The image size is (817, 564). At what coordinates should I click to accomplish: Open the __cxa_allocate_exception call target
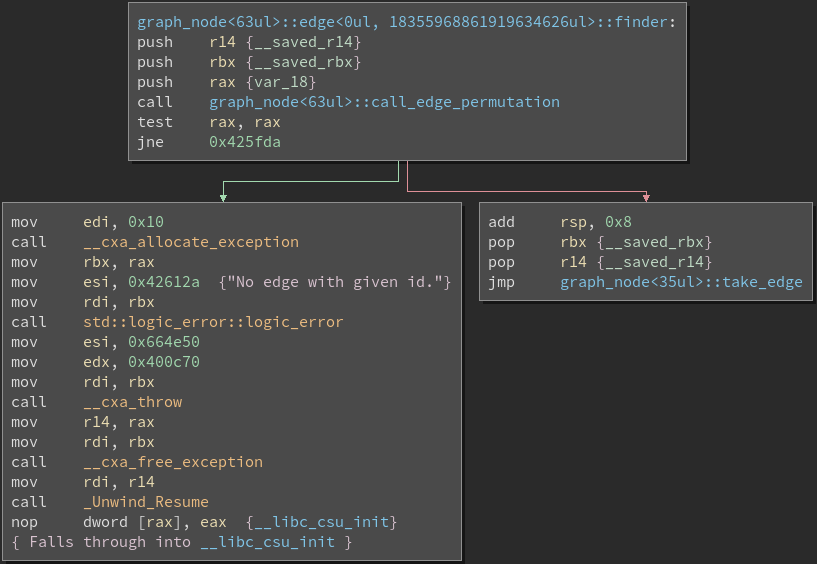pyautogui.click(x=191, y=242)
